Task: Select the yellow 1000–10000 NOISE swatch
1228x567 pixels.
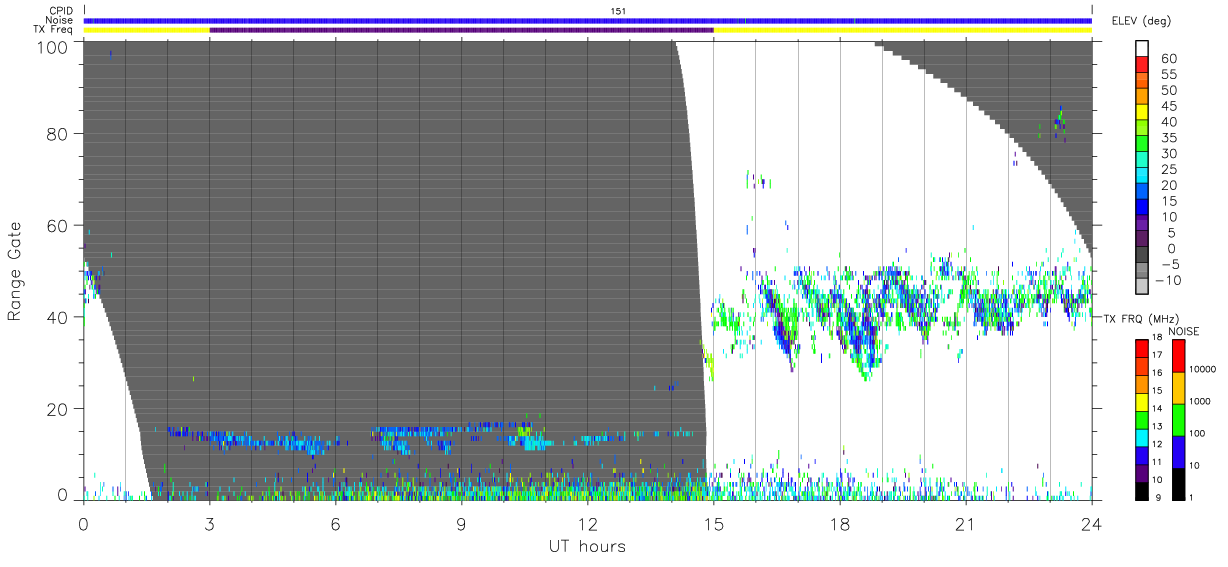Action: 1179,388
